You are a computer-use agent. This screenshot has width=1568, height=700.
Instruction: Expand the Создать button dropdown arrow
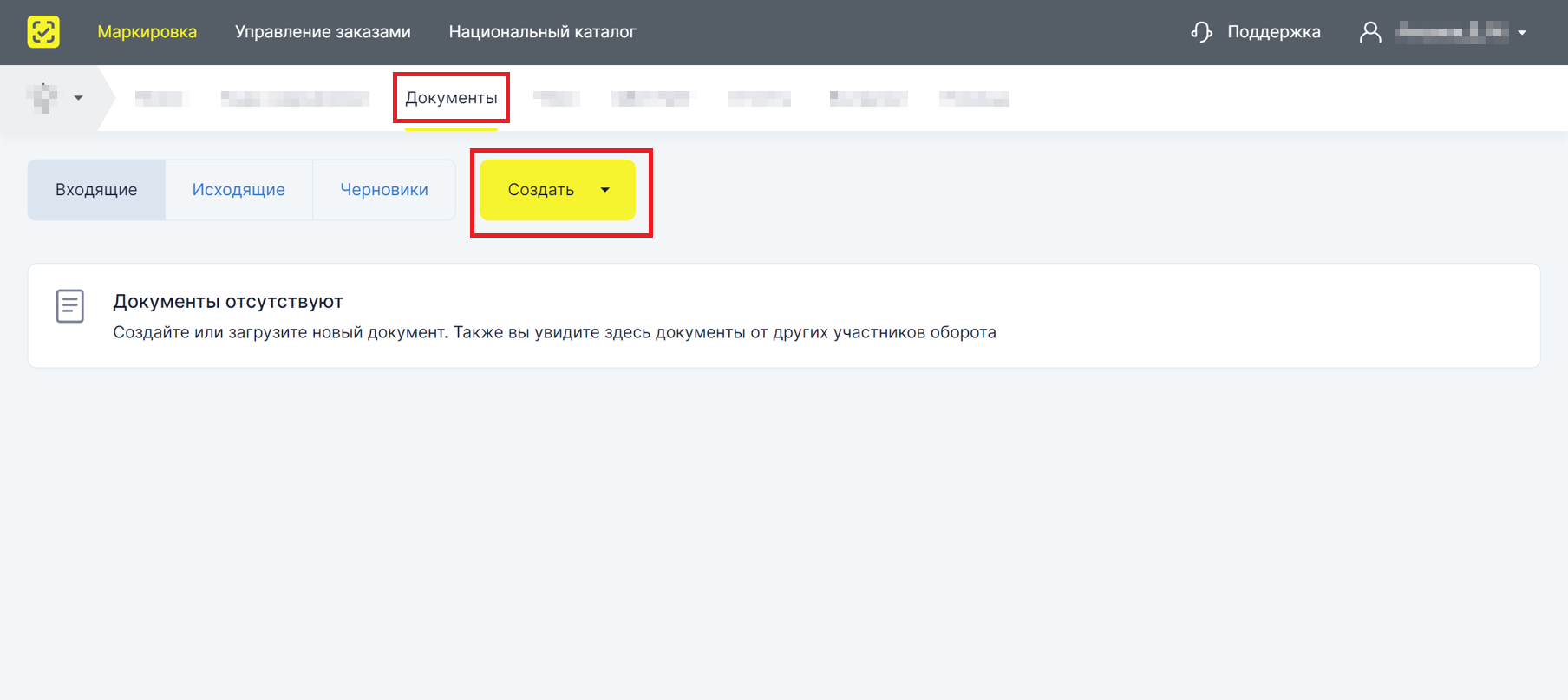point(605,190)
